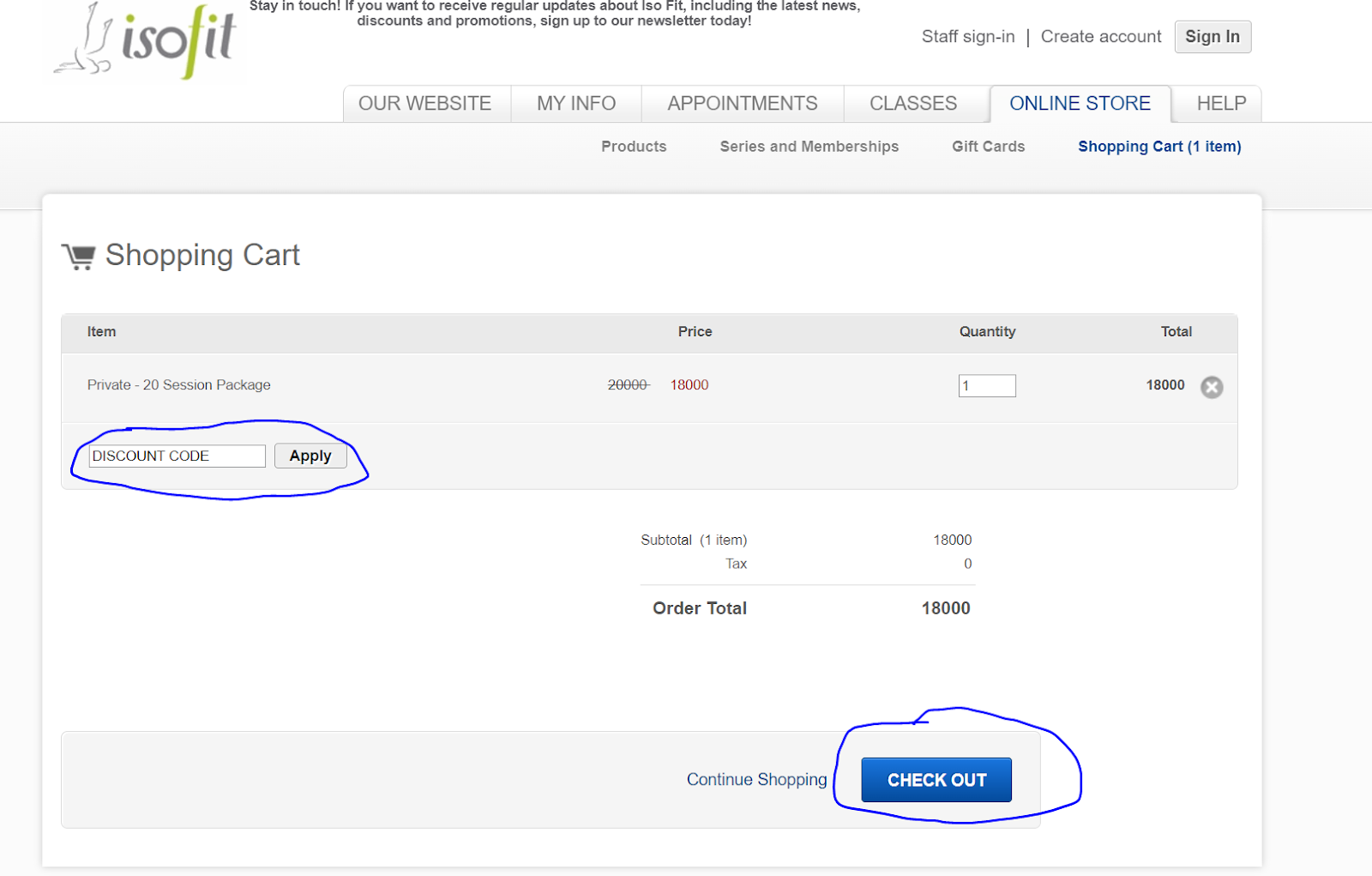Click the isofit logo
Screen dimensions: 1372x876
(x=146, y=41)
